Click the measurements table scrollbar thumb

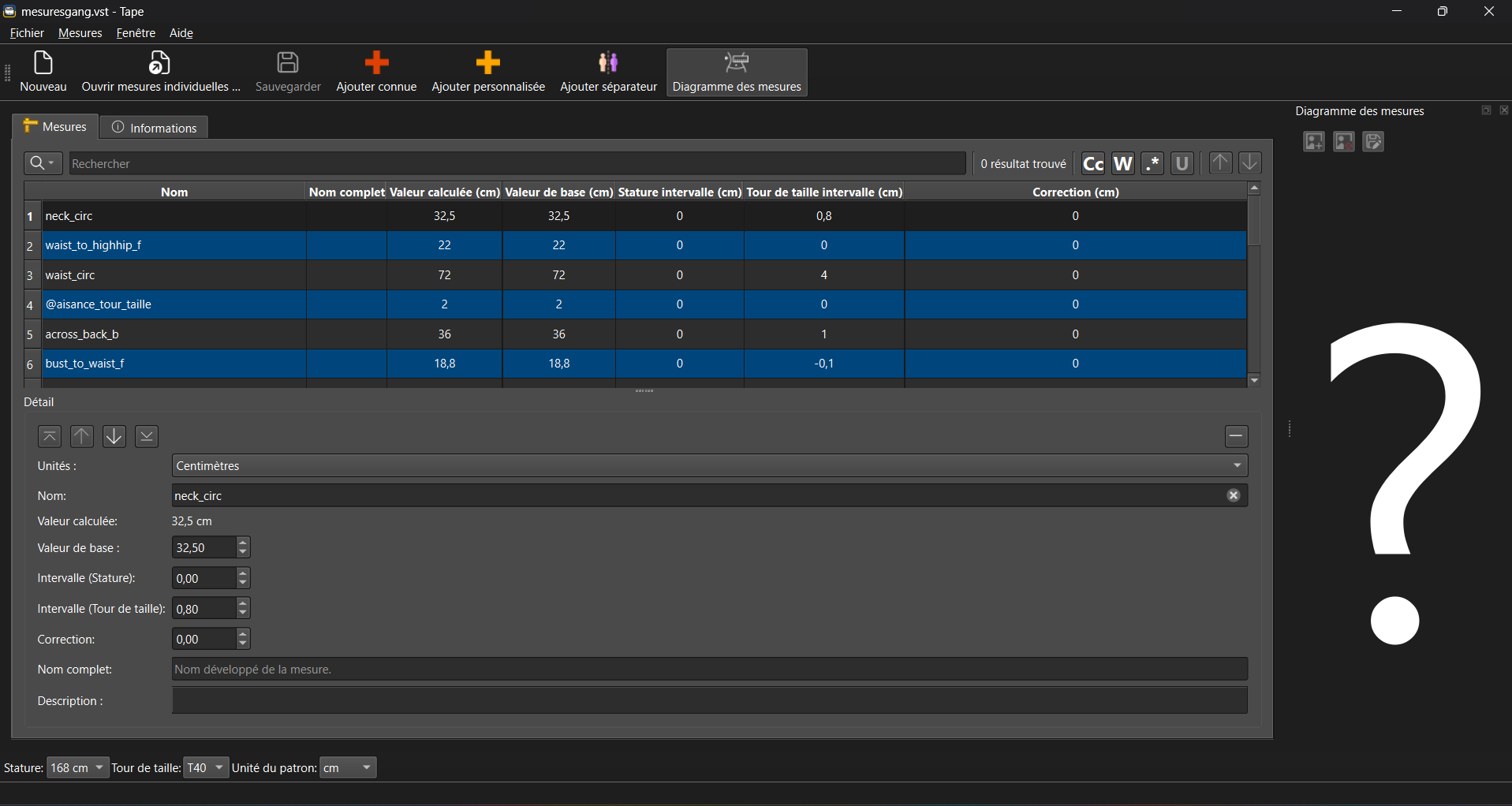[x=1254, y=220]
